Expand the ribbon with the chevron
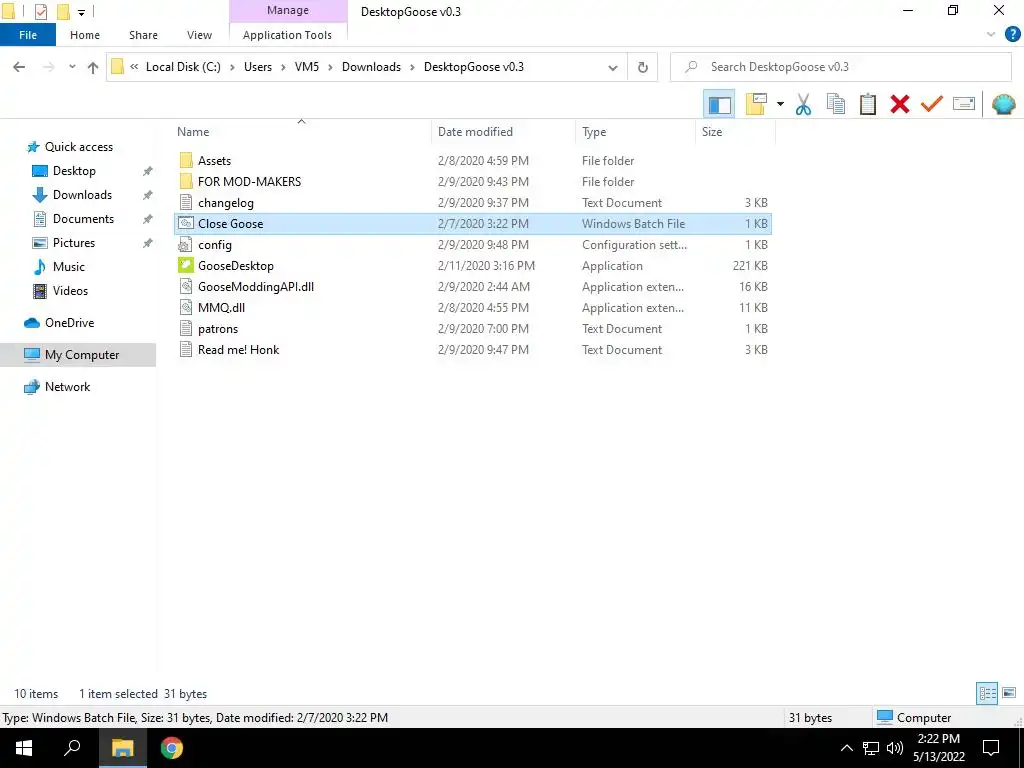The height and width of the screenshot is (768, 1024). pyautogui.click(x=991, y=35)
